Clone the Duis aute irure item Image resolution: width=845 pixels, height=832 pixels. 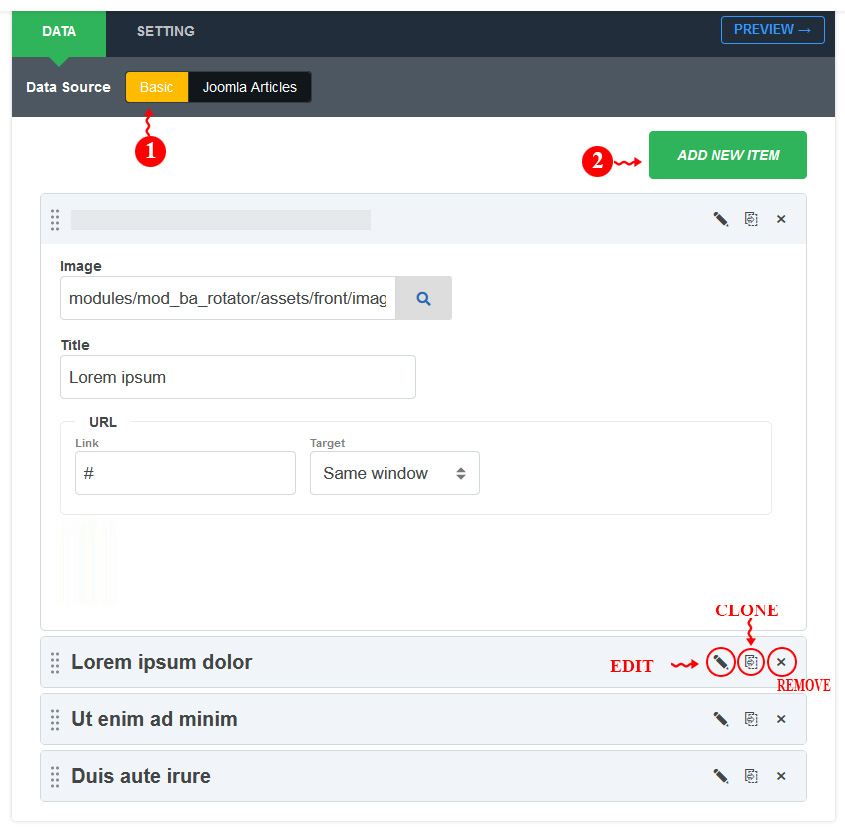click(x=751, y=776)
